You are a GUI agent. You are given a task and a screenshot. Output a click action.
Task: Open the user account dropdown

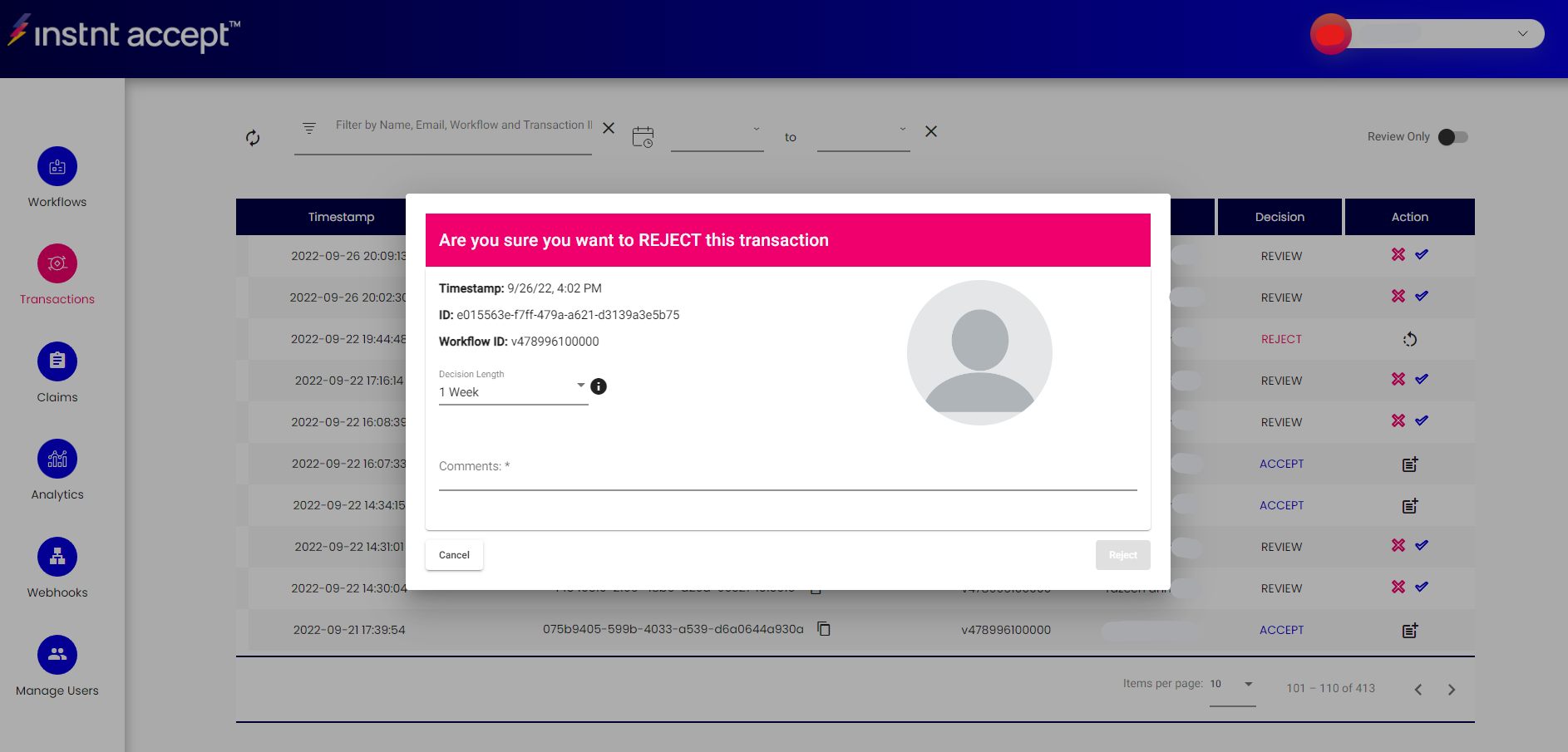1522,34
